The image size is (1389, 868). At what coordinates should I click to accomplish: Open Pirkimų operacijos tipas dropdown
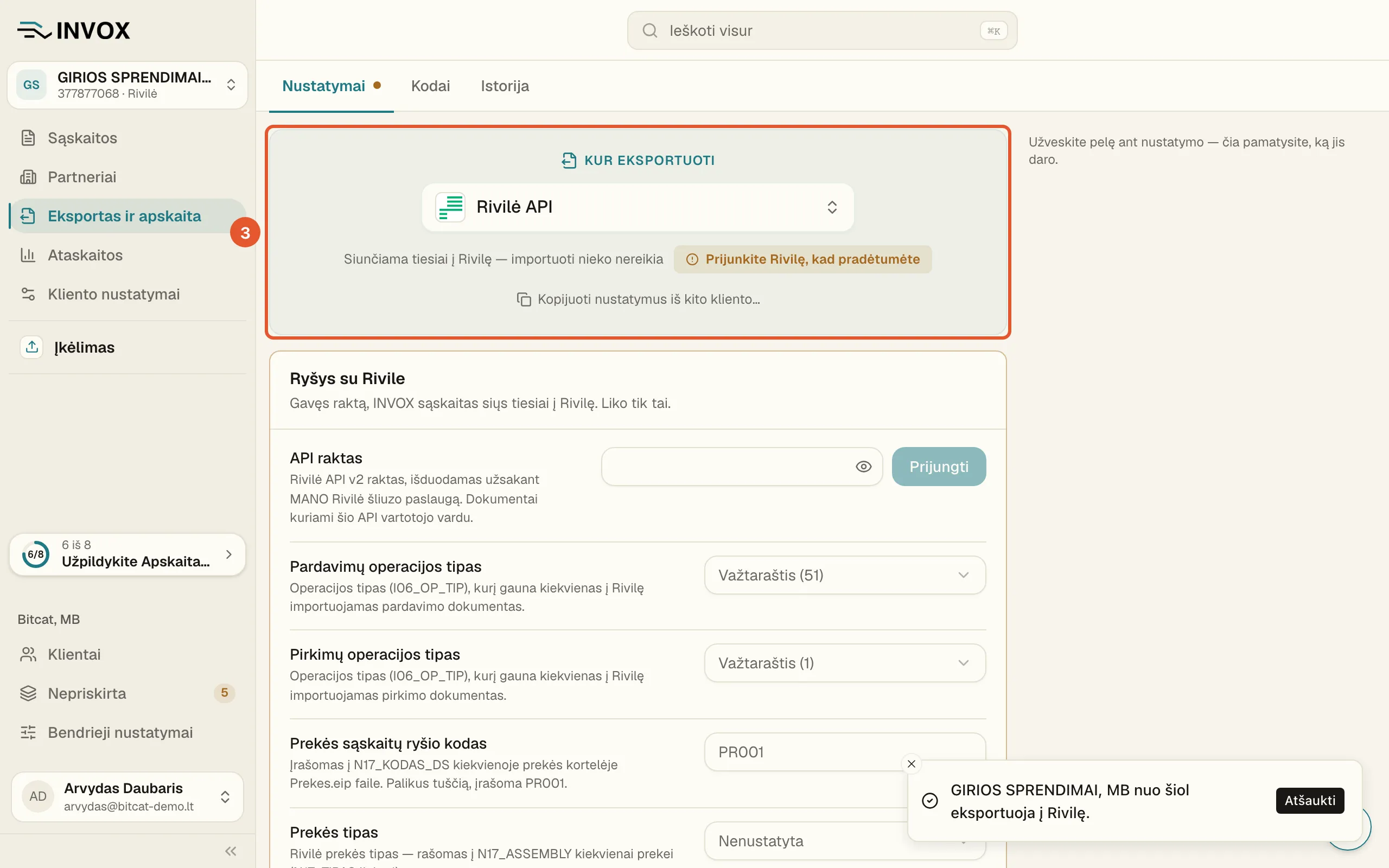(x=845, y=662)
